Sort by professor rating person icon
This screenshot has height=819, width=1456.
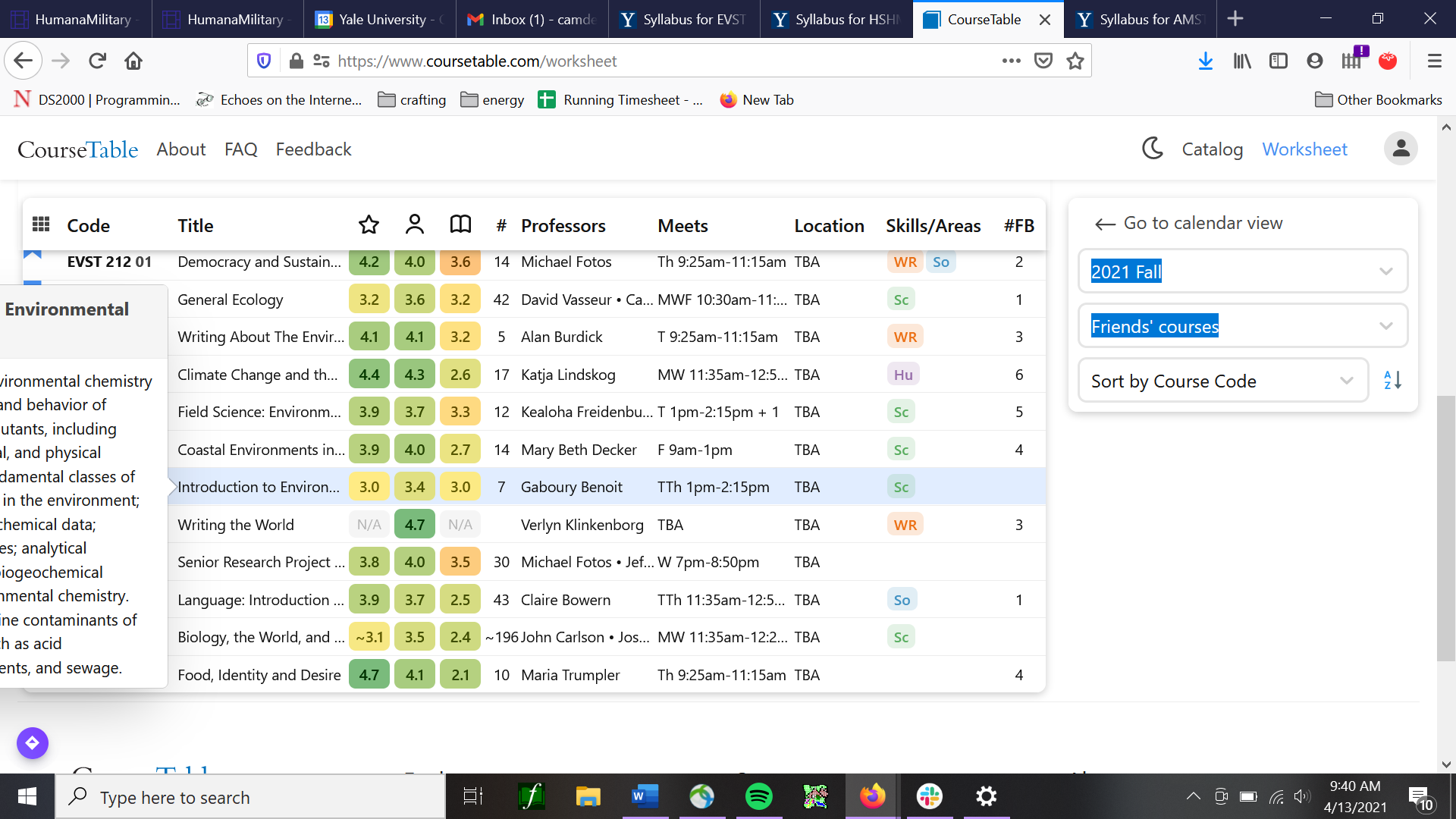click(x=414, y=224)
